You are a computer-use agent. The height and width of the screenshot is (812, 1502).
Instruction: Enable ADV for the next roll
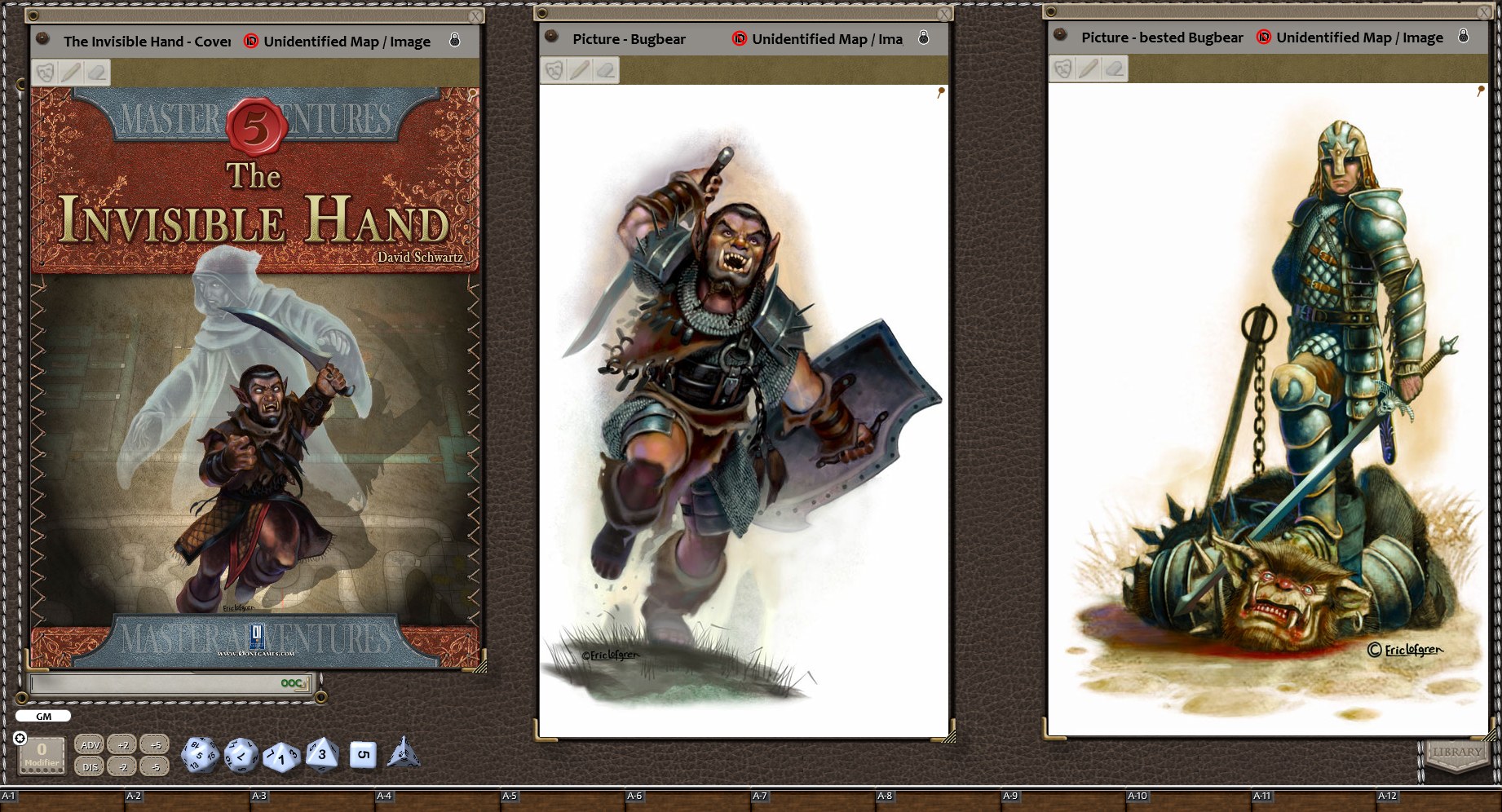coord(89,744)
